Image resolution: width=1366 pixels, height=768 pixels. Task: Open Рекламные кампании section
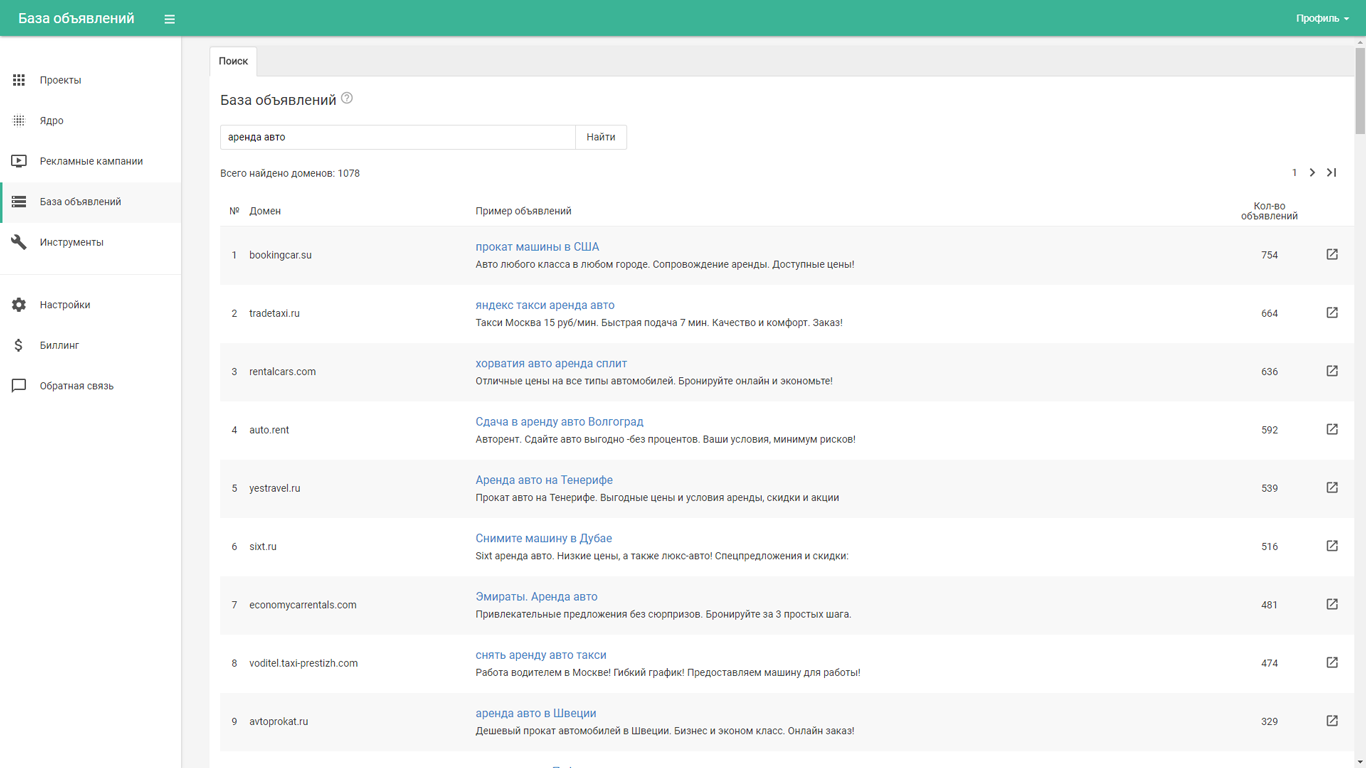pyautogui.click(x=91, y=161)
